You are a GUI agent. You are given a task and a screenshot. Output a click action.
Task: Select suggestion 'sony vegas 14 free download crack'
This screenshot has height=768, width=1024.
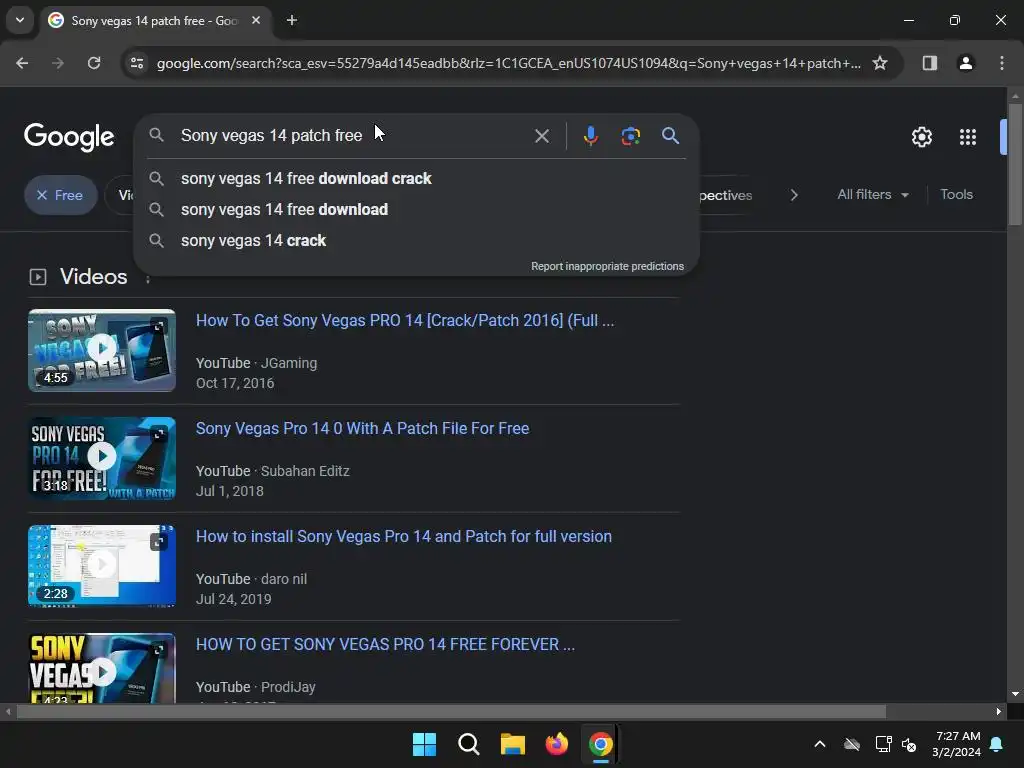point(416,178)
